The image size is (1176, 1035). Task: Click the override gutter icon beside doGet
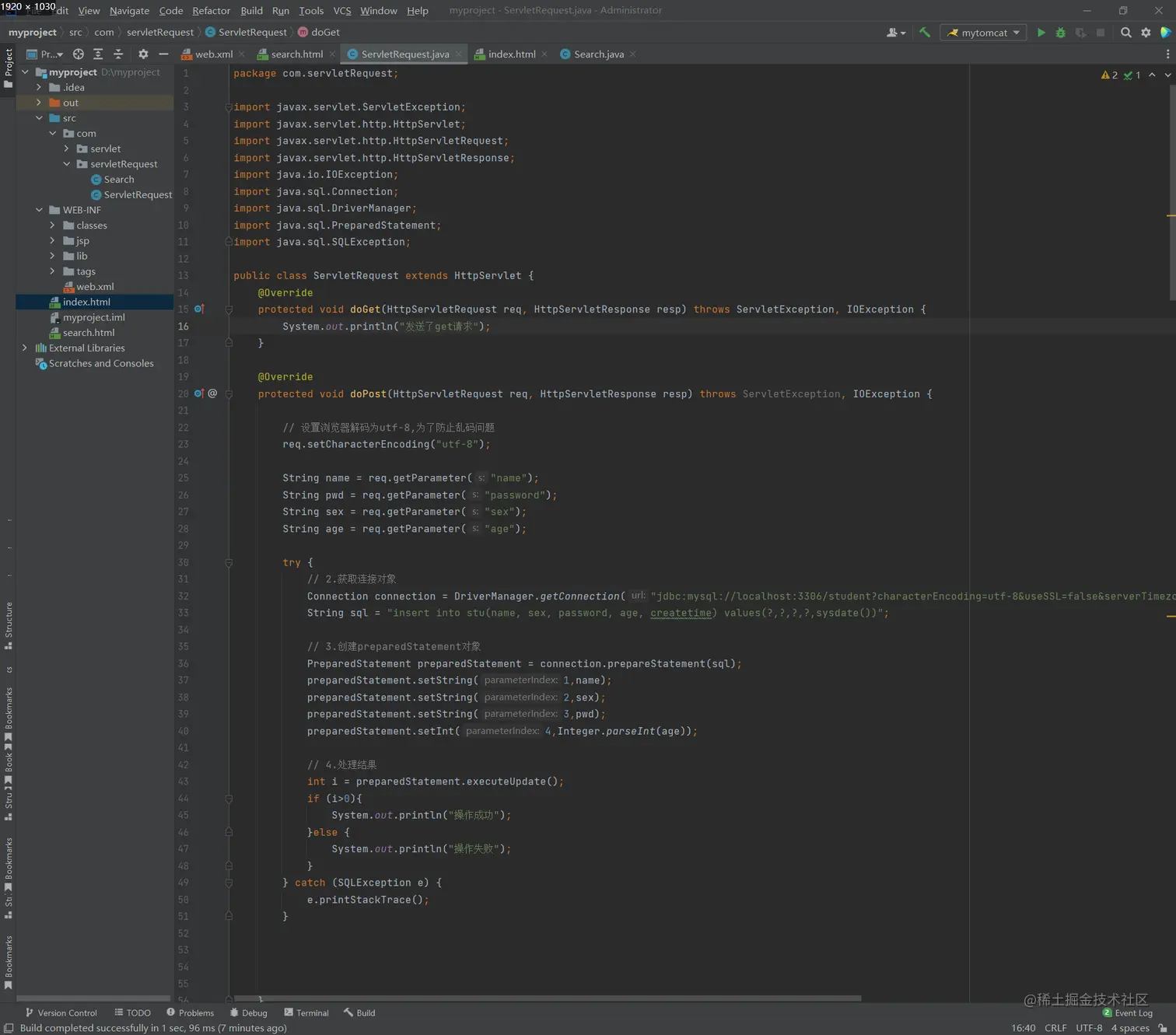[x=199, y=309]
